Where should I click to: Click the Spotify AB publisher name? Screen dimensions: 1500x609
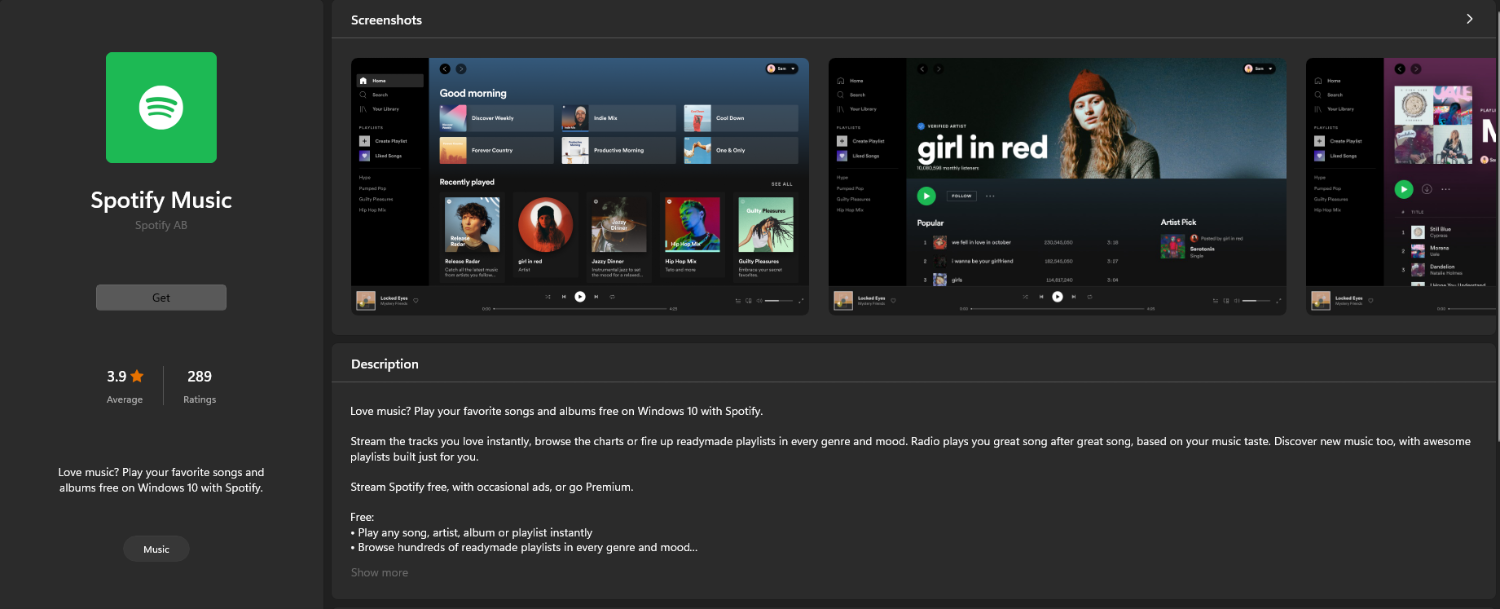(161, 226)
